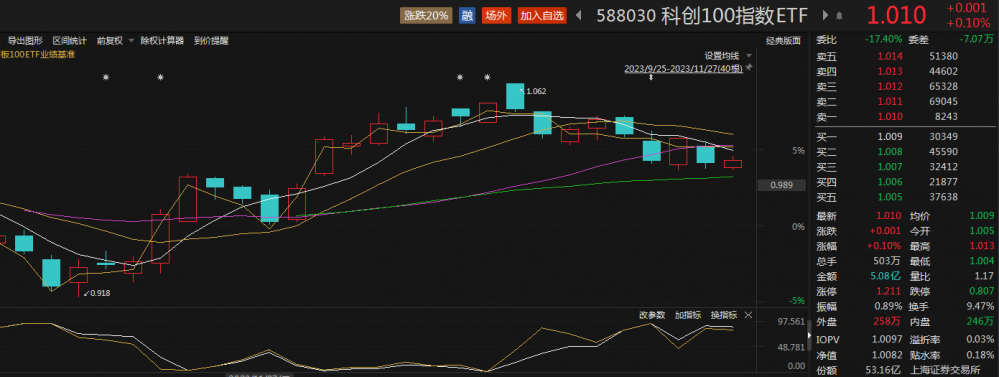Close the indicator sub-panel with X
The image size is (999, 377).
coord(748,315)
